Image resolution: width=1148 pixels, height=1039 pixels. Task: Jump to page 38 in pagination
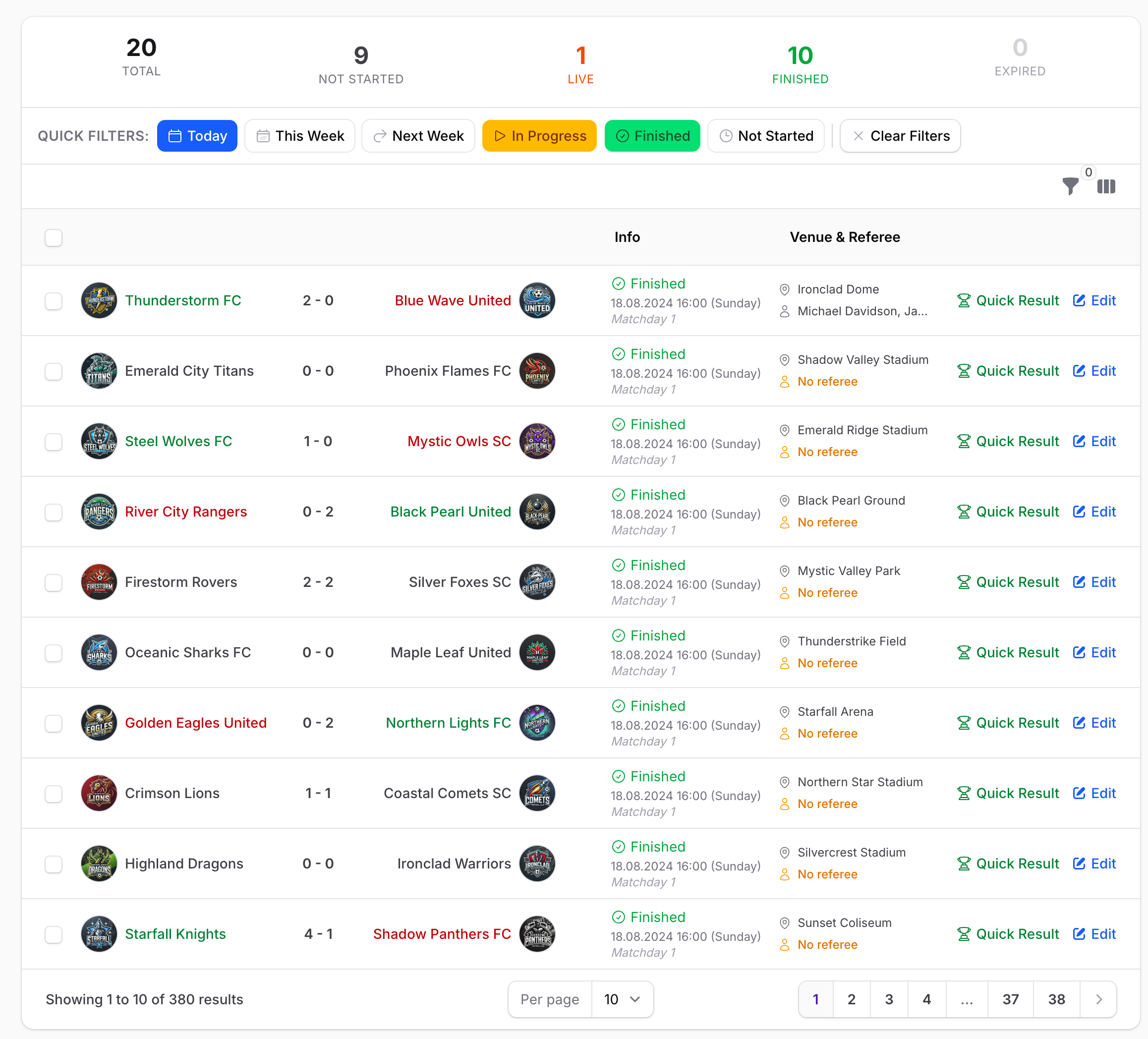click(x=1056, y=999)
